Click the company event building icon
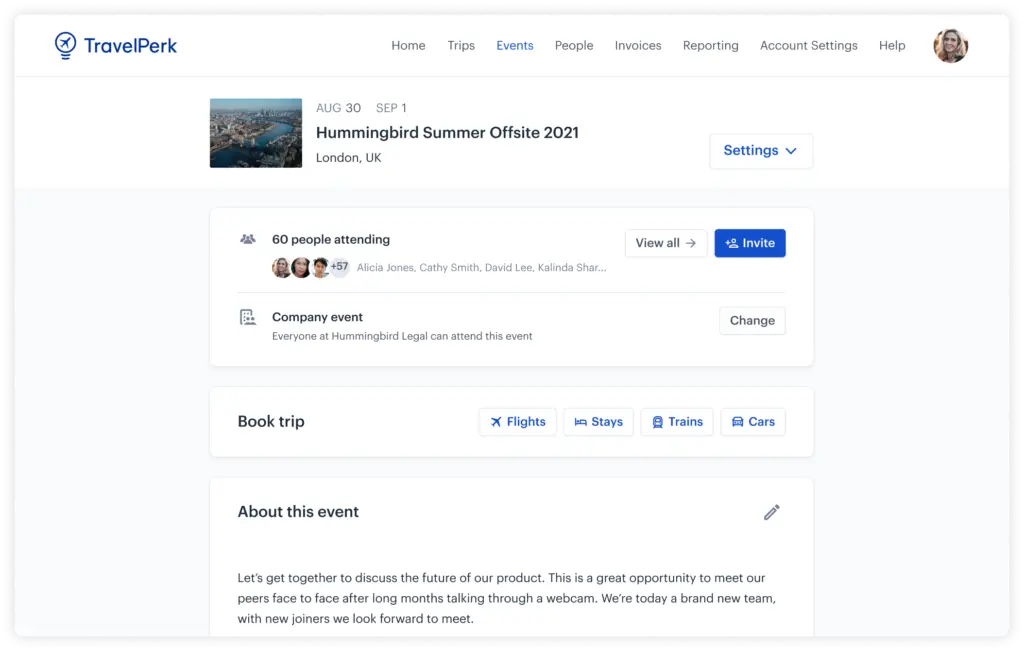The height and width of the screenshot is (651, 1024). click(248, 317)
